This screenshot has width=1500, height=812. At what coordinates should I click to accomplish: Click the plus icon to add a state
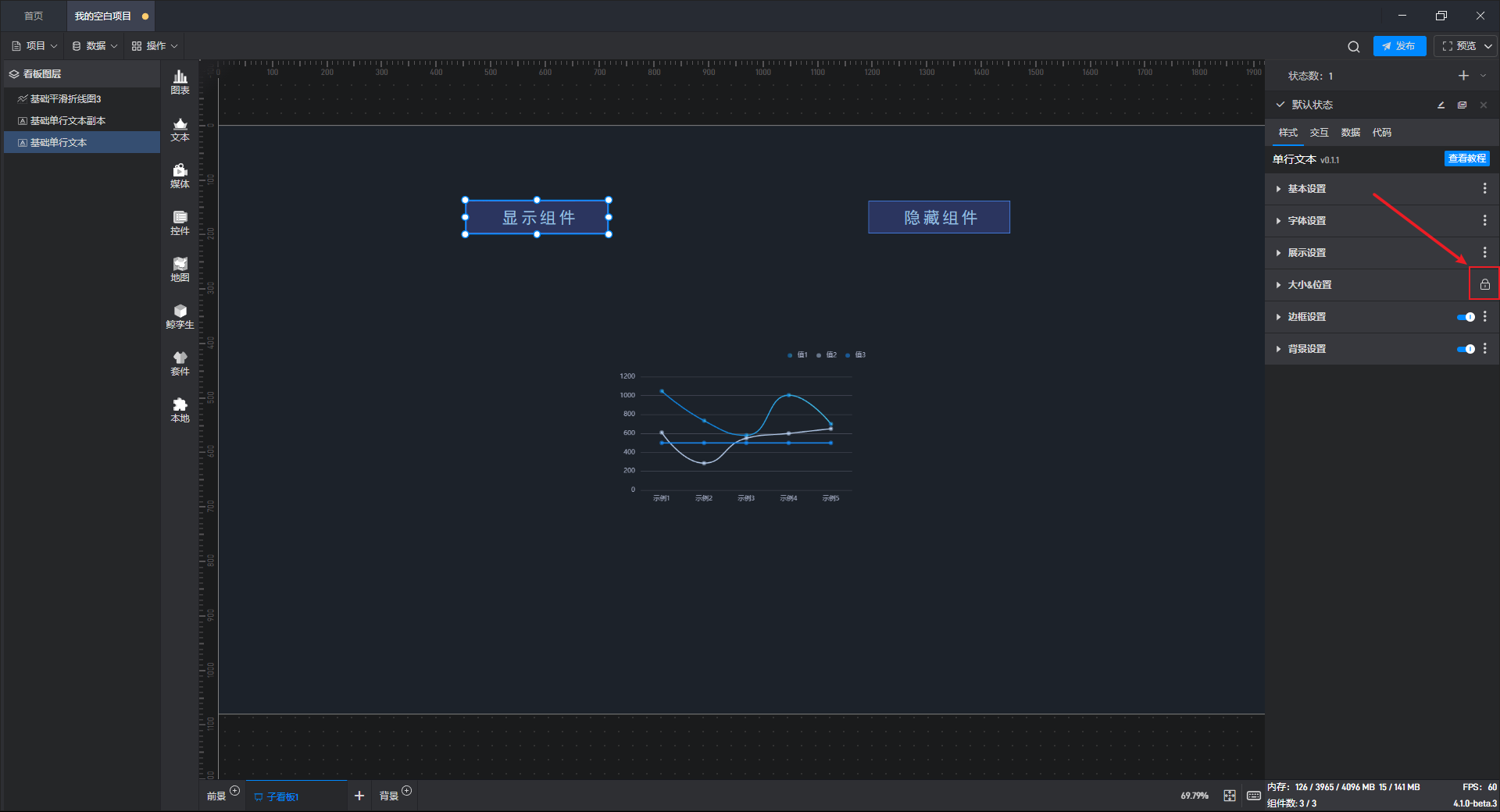pos(1463,76)
